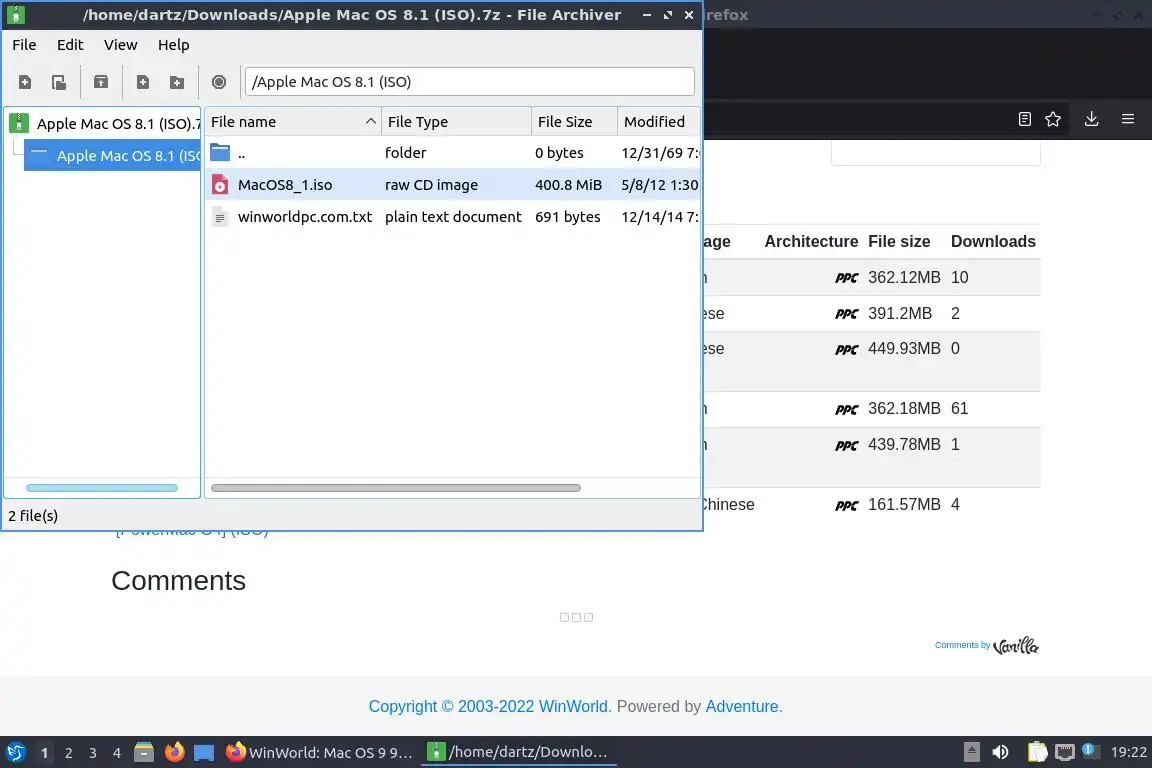Click the update notifier tray icon

1091,751
